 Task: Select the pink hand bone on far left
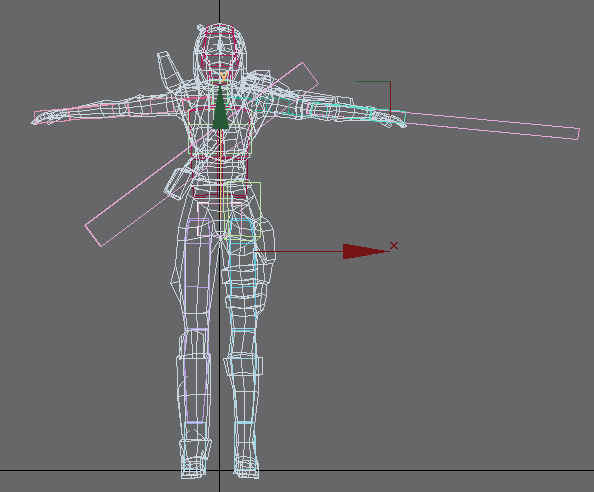point(52,116)
